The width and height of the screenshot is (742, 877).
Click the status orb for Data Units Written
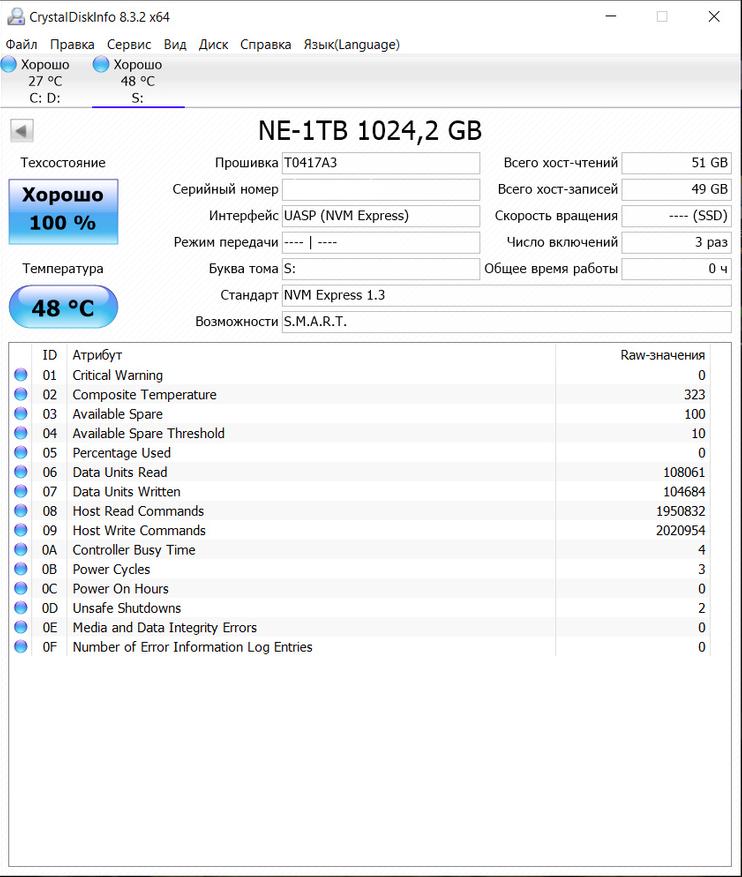tap(21, 491)
